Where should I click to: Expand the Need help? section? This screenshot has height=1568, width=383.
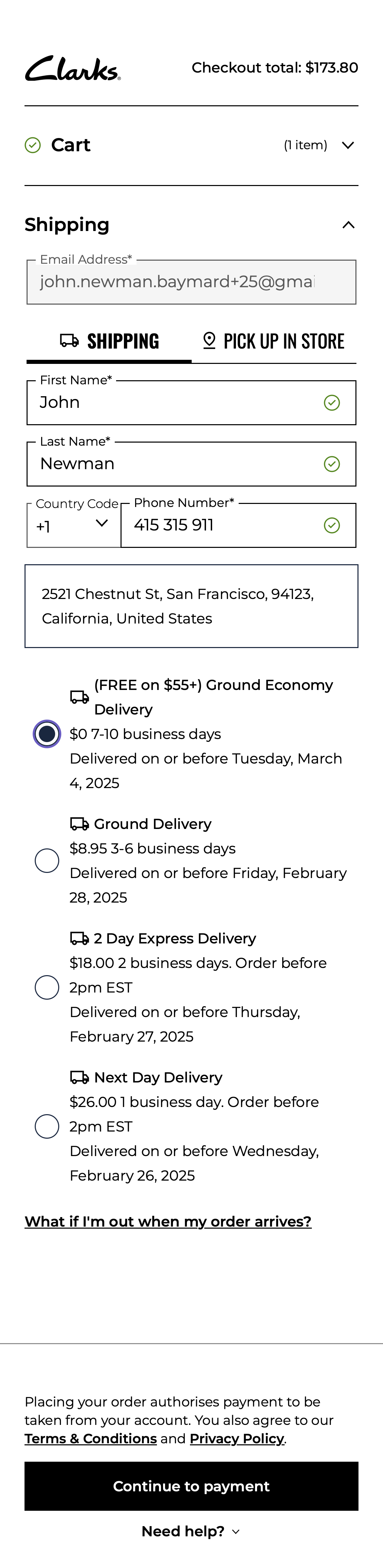pyautogui.click(x=191, y=1532)
